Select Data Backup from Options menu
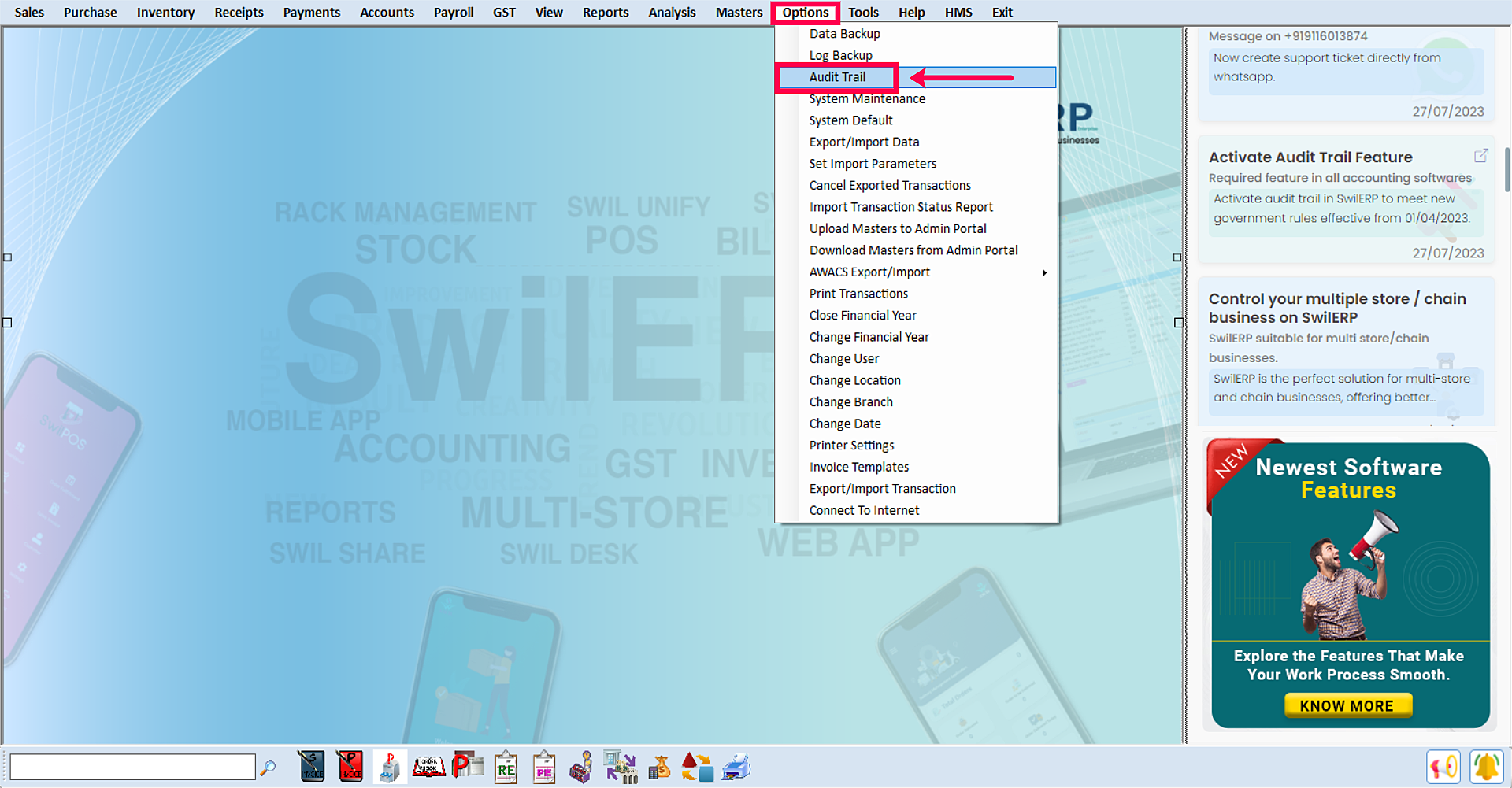 pyautogui.click(x=916, y=34)
